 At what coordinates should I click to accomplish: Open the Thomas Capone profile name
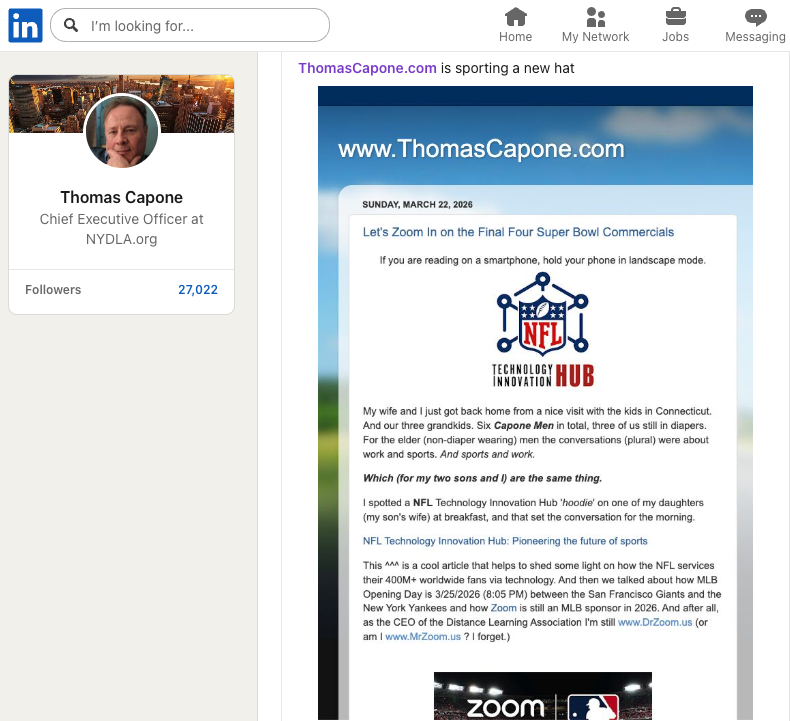click(121, 197)
